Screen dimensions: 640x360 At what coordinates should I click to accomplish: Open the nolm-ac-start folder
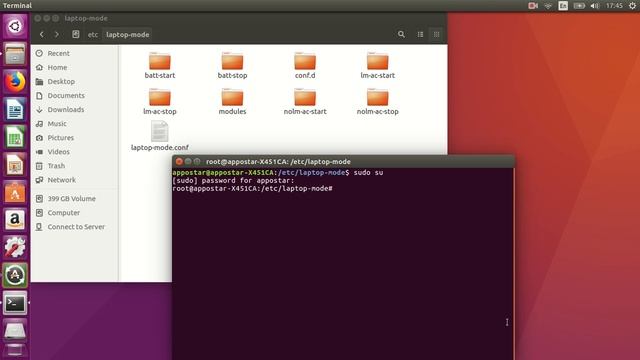[305, 101]
